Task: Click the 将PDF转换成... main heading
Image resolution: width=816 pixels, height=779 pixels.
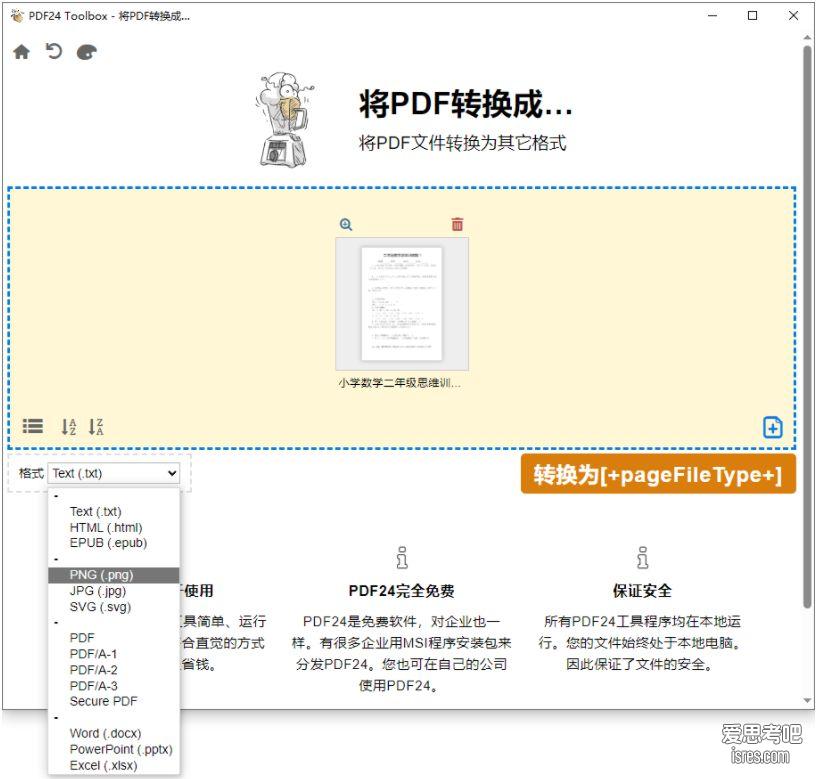Action: pos(465,104)
